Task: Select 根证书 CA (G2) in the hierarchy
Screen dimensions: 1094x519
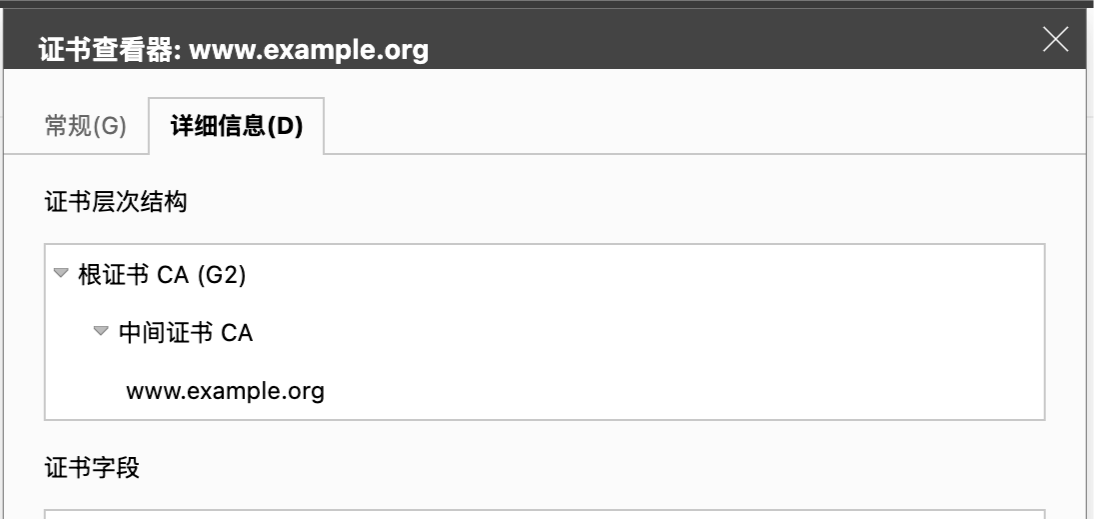Action: pyautogui.click(x=162, y=275)
